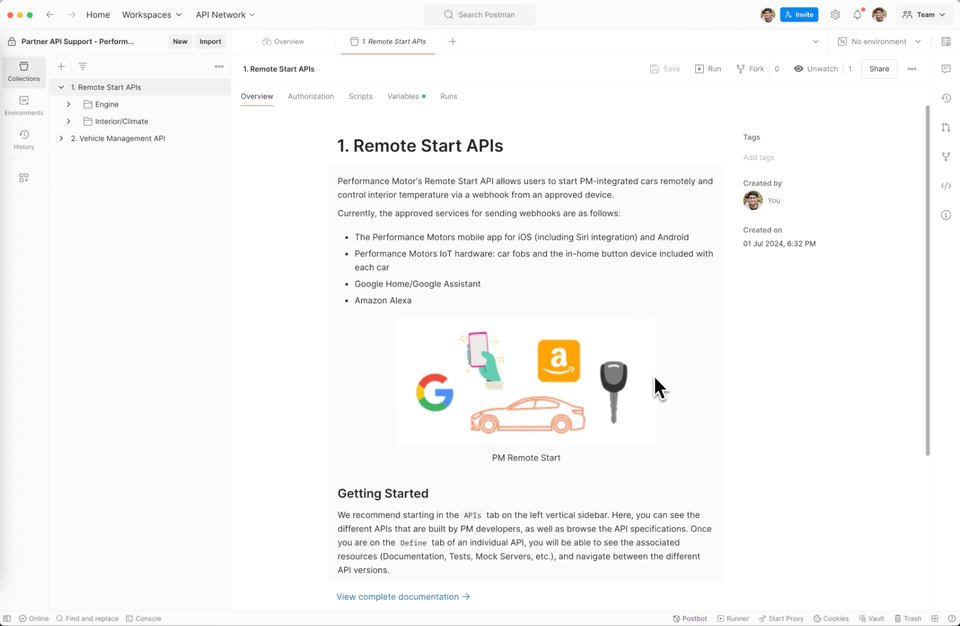Open the environment quick look icon

coord(946,42)
